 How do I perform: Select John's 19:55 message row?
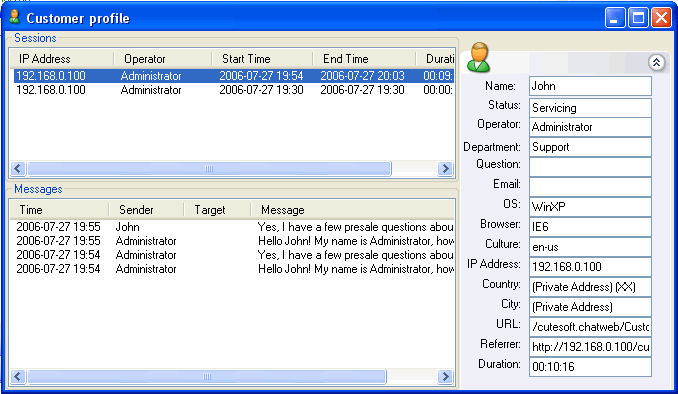point(233,227)
